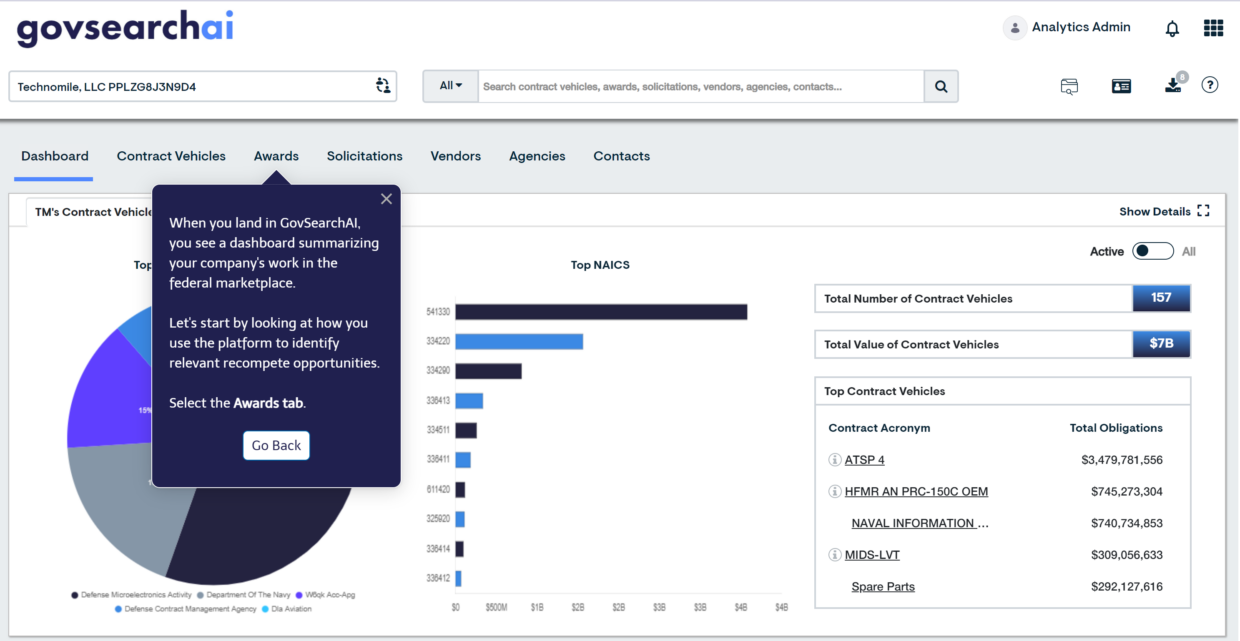Go to the Contacts tab

click(x=622, y=156)
